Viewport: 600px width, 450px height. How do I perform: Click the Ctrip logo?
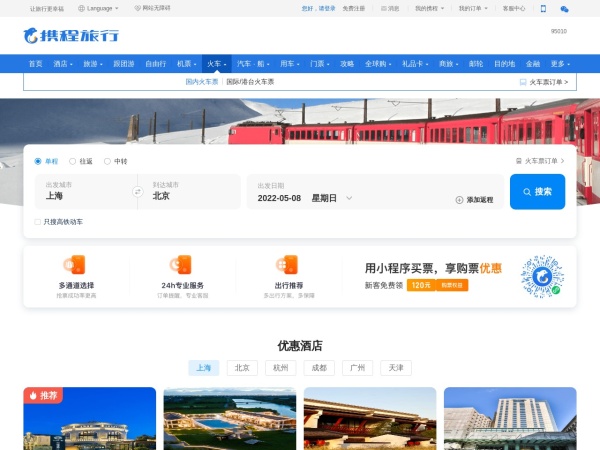point(71,36)
